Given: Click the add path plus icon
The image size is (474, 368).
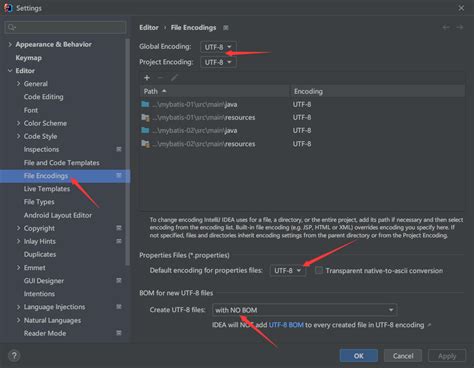Looking at the screenshot, I should click(x=147, y=78).
